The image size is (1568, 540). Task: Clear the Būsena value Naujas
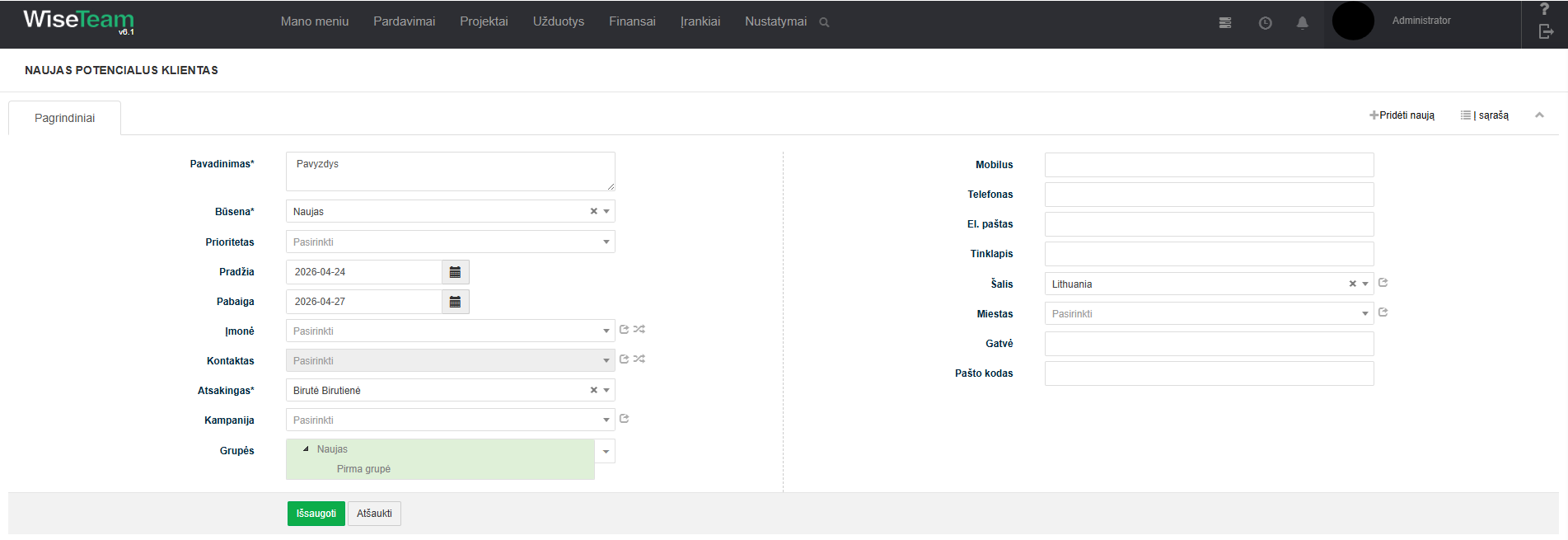[x=593, y=212]
